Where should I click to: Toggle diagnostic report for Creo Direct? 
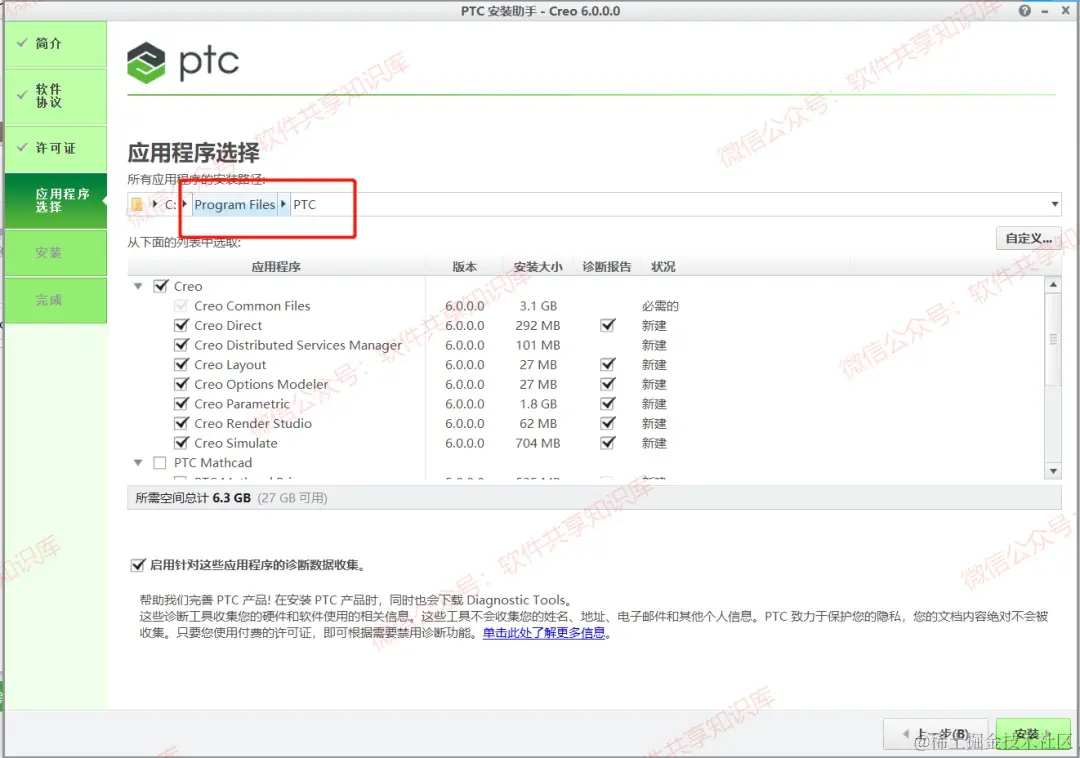coord(608,325)
